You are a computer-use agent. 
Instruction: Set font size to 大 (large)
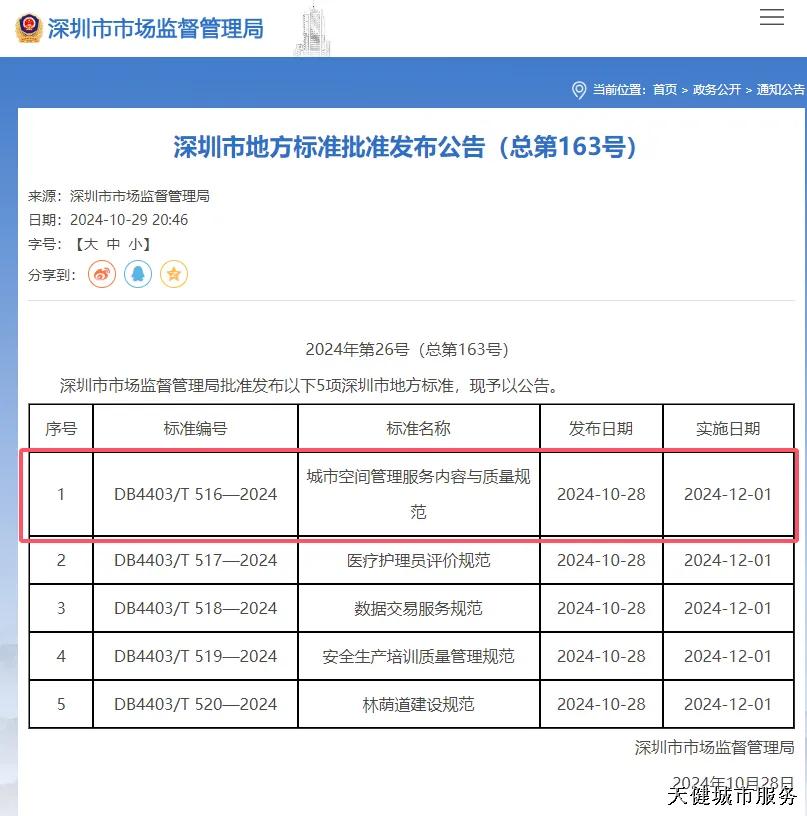pos(89,244)
